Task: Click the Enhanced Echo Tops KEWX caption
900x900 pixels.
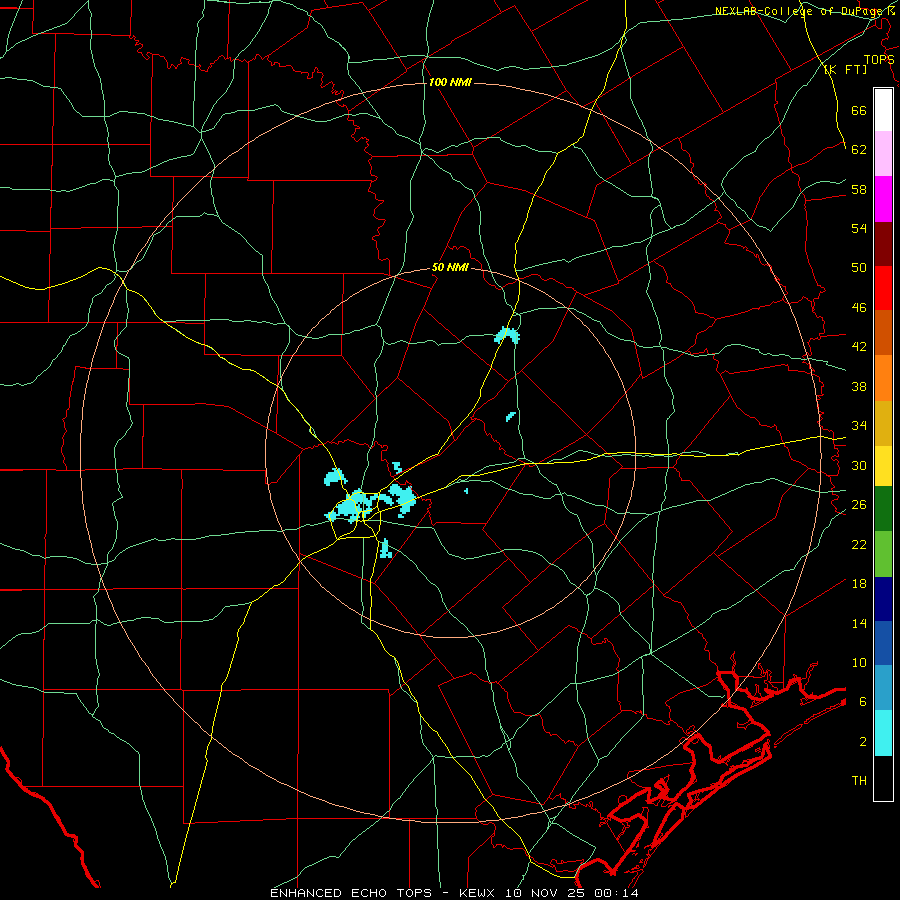Action: [x=454, y=893]
